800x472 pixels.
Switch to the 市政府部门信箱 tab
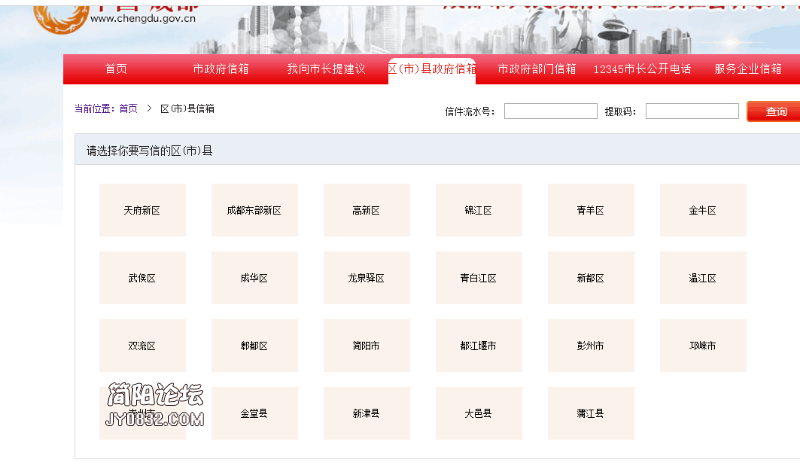[x=537, y=69]
